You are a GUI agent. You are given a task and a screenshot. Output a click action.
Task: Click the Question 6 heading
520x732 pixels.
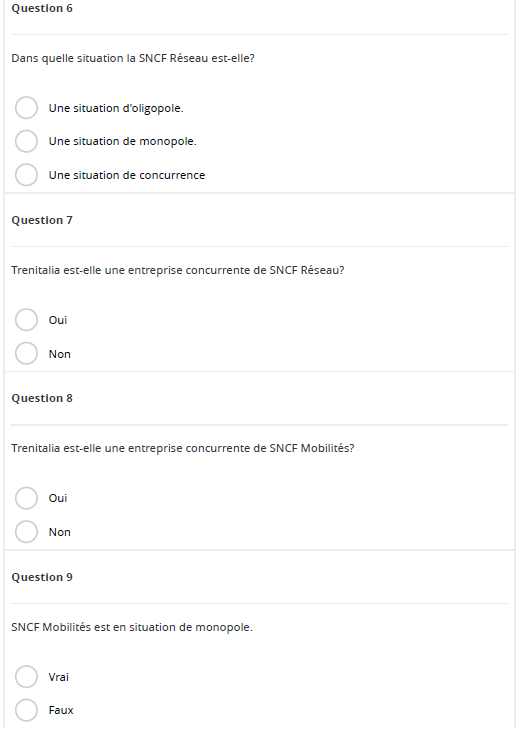[x=42, y=8]
